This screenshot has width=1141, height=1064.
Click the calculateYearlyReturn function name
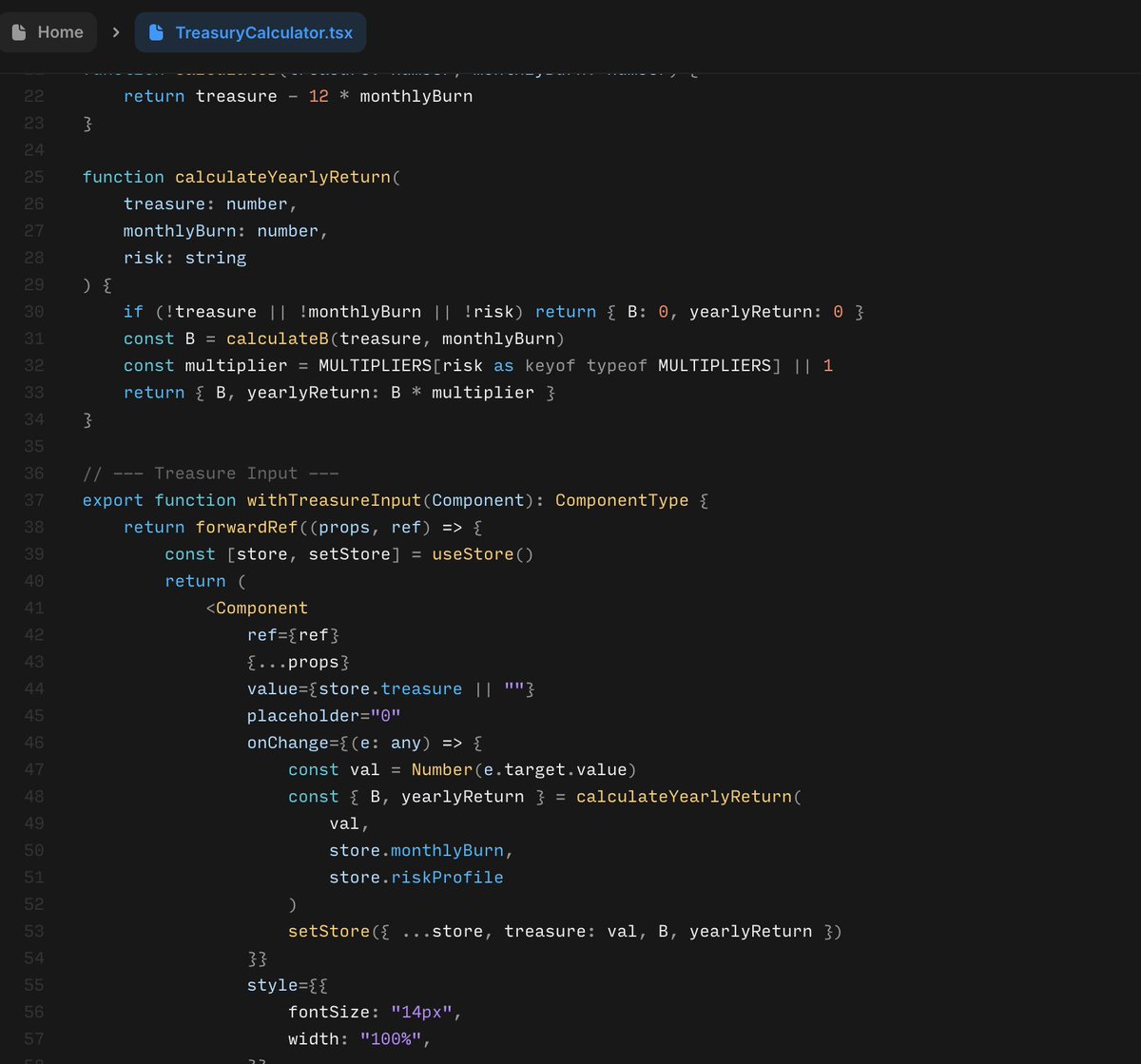(x=284, y=177)
